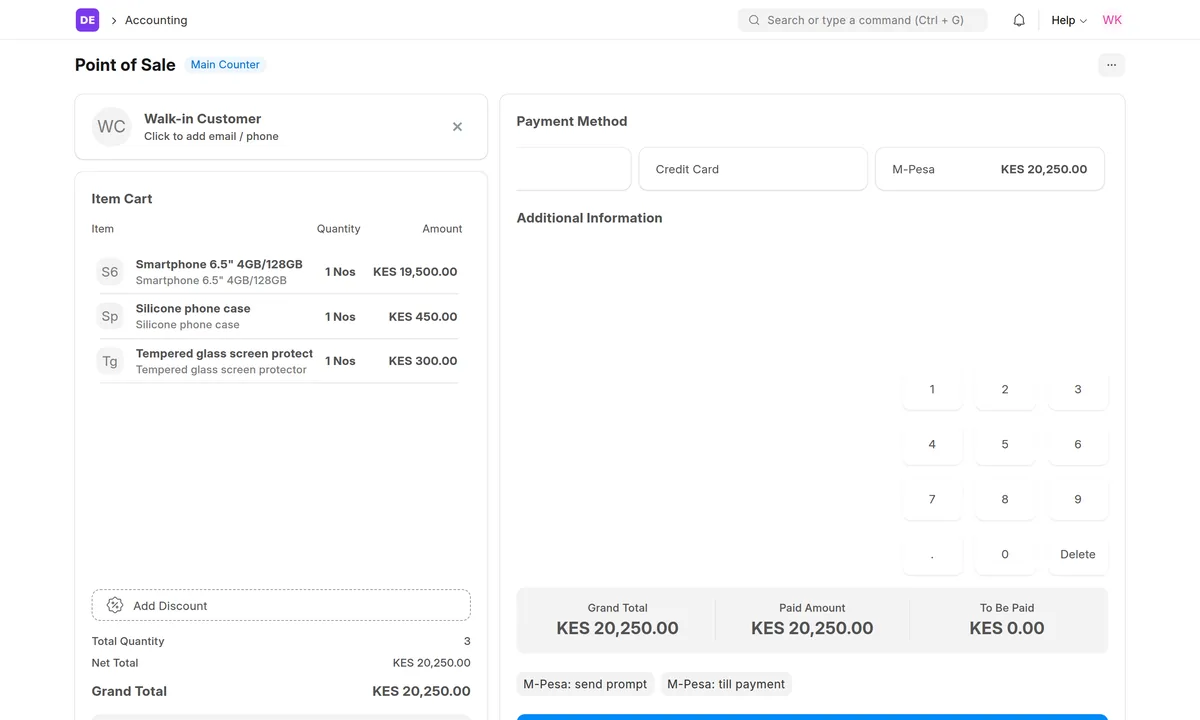The height and width of the screenshot is (720, 1200).
Task: Tap numpad key 8
Action: coord(1005,499)
